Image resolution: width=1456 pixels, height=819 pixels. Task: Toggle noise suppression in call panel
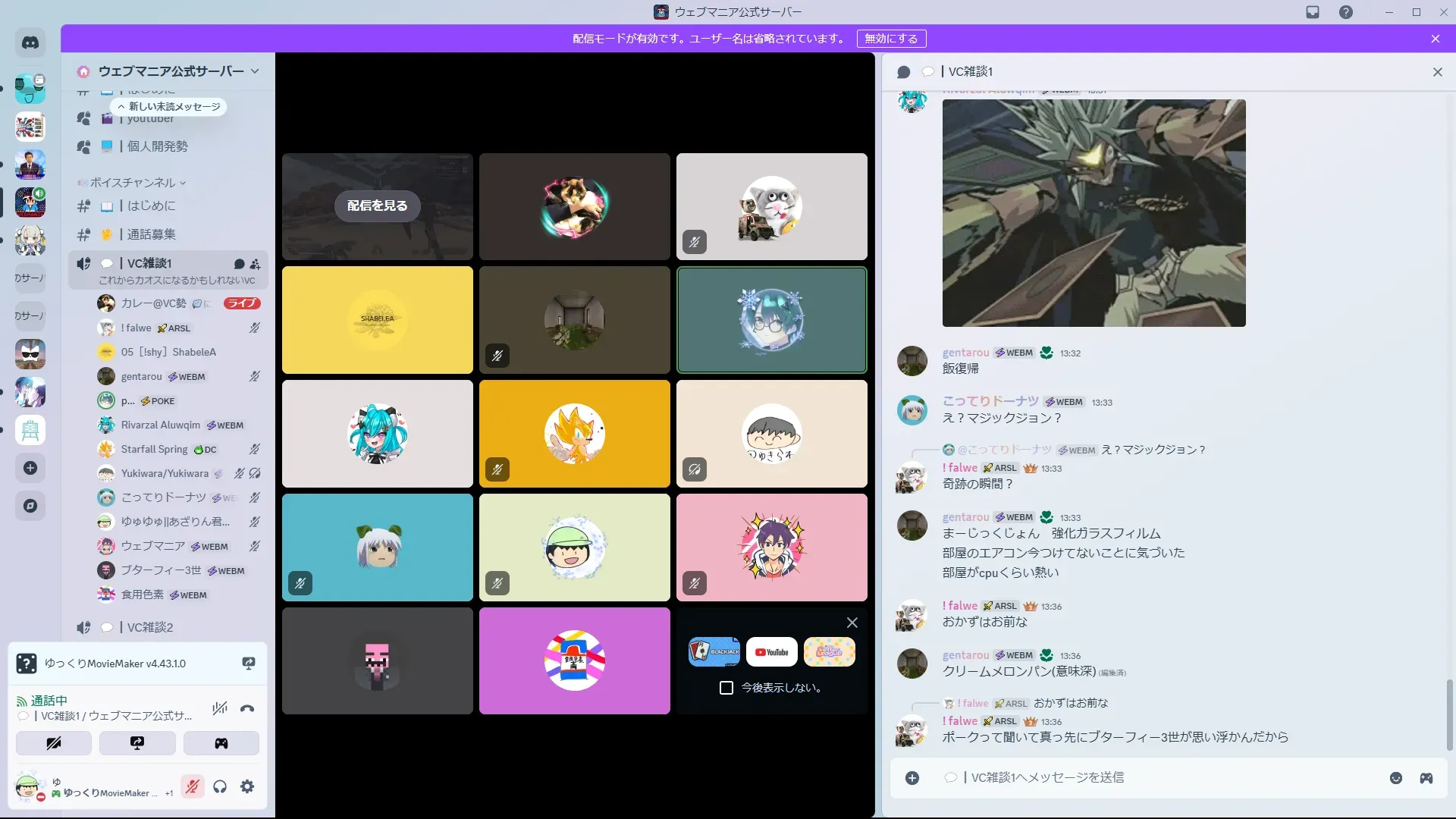click(x=220, y=709)
